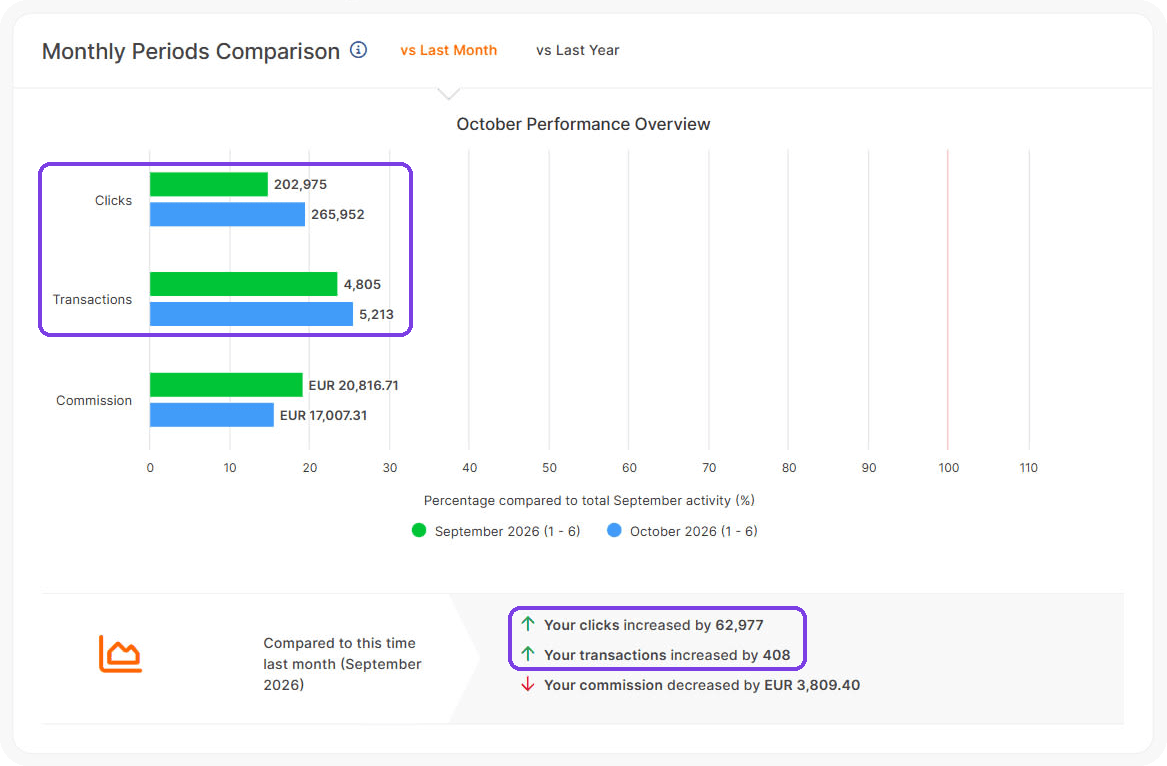Click the value 5,213

click(x=376, y=314)
